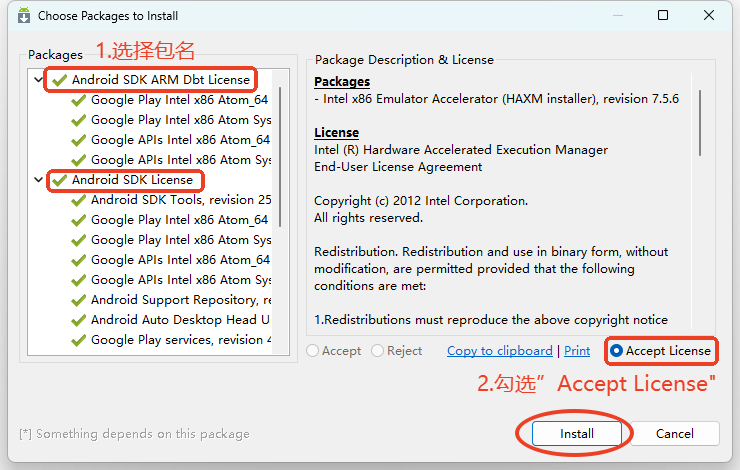Image resolution: width=740 pixels, height=470 pixels.
Task: Click checkmark icon next to Android SDK Tools
Action: [78, 200]
